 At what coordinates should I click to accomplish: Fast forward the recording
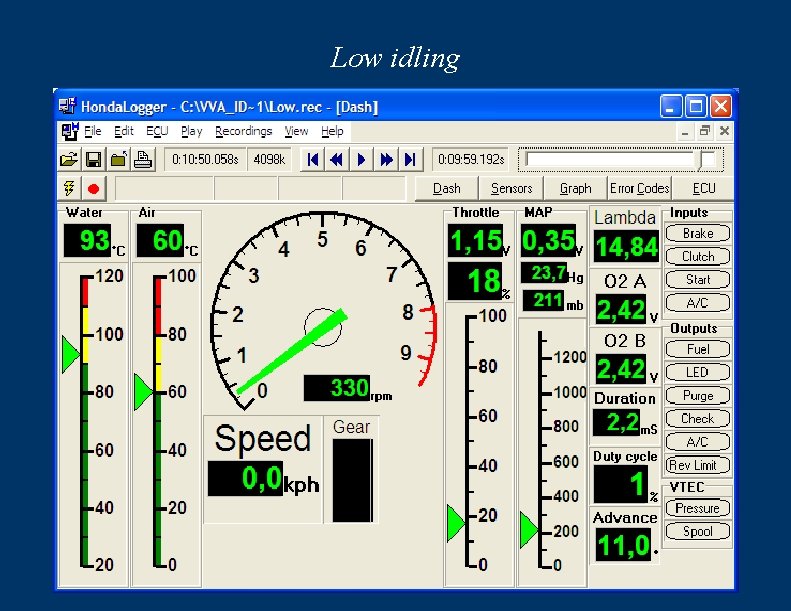tap(386, 160)
